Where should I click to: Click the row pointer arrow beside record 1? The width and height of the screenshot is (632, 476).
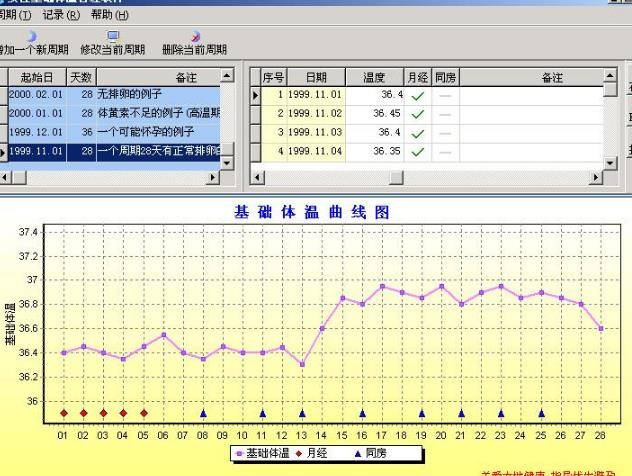[x=255, y=95]
